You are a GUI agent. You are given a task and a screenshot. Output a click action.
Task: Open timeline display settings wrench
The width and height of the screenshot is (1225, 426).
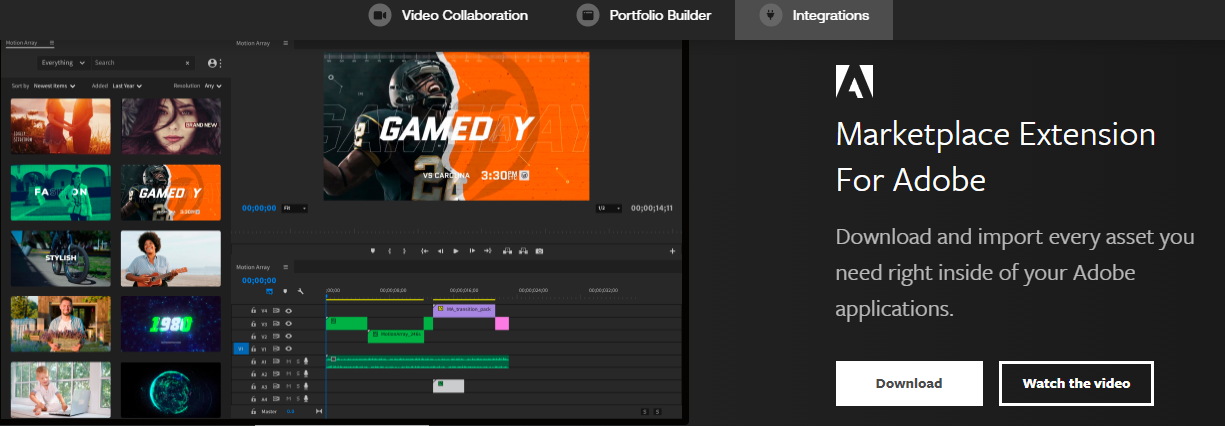point(300,291)
